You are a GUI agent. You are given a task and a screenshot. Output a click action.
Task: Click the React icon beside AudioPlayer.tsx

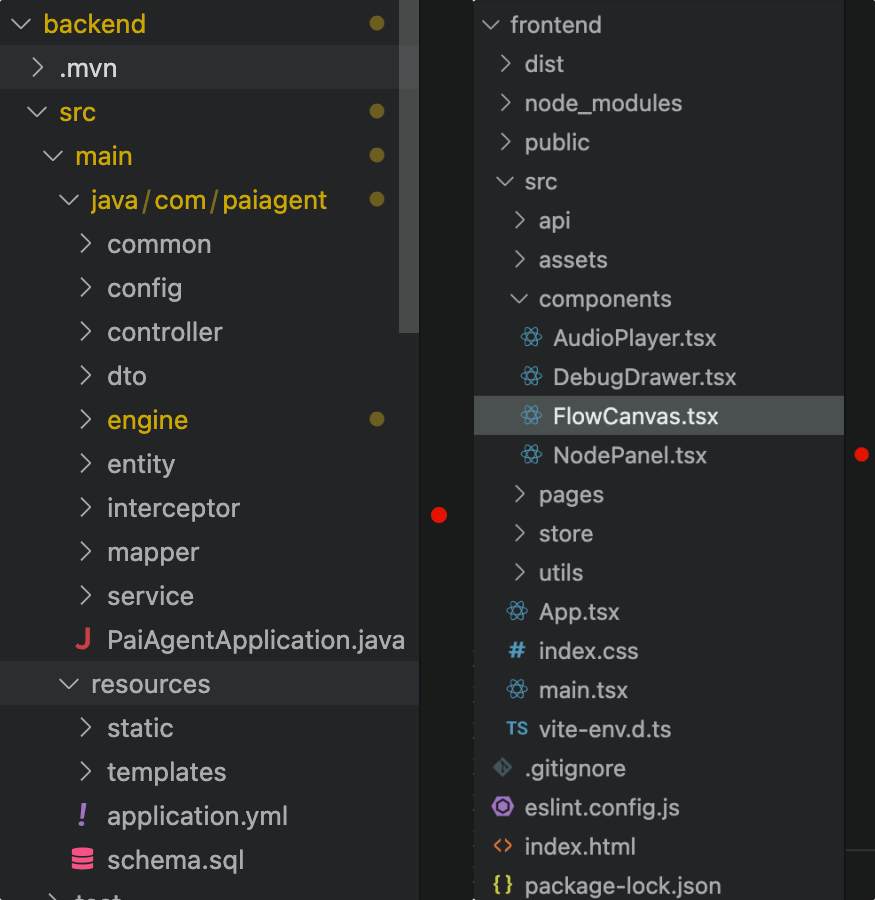[532, 338]
